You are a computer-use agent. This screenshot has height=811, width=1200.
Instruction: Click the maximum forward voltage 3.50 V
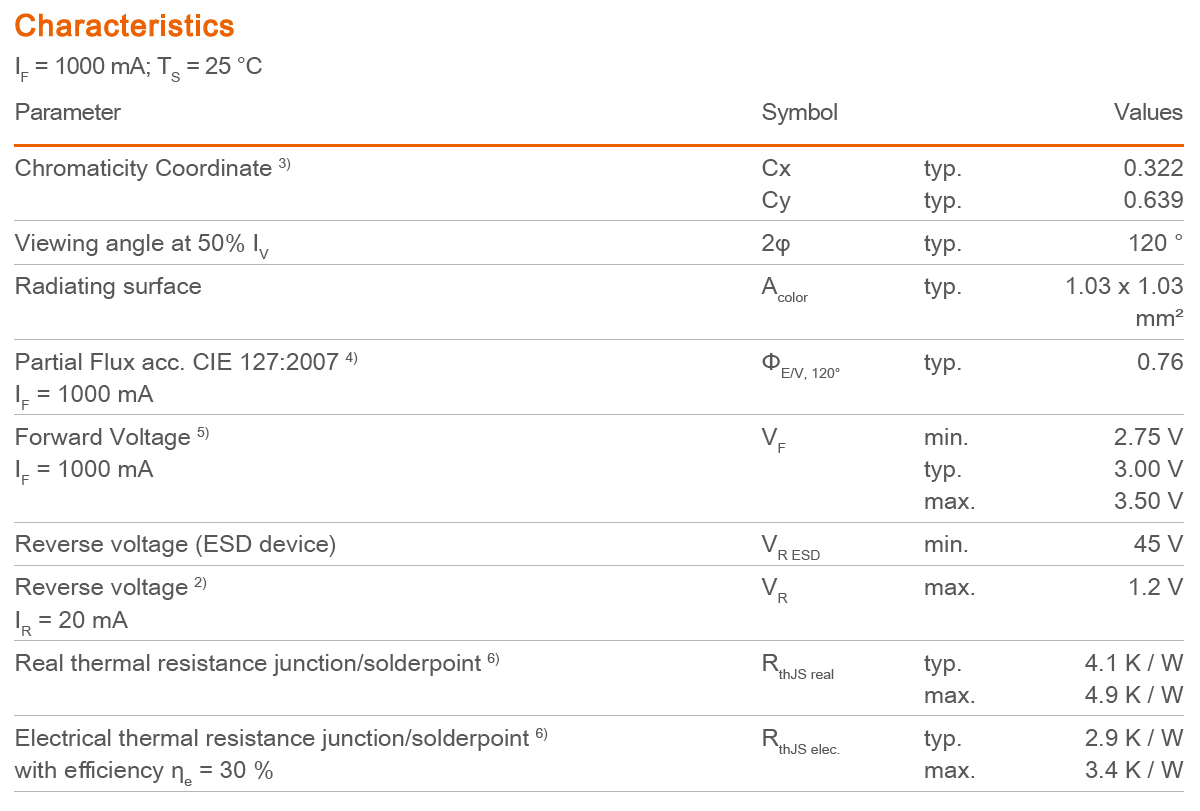(1148, 501)
